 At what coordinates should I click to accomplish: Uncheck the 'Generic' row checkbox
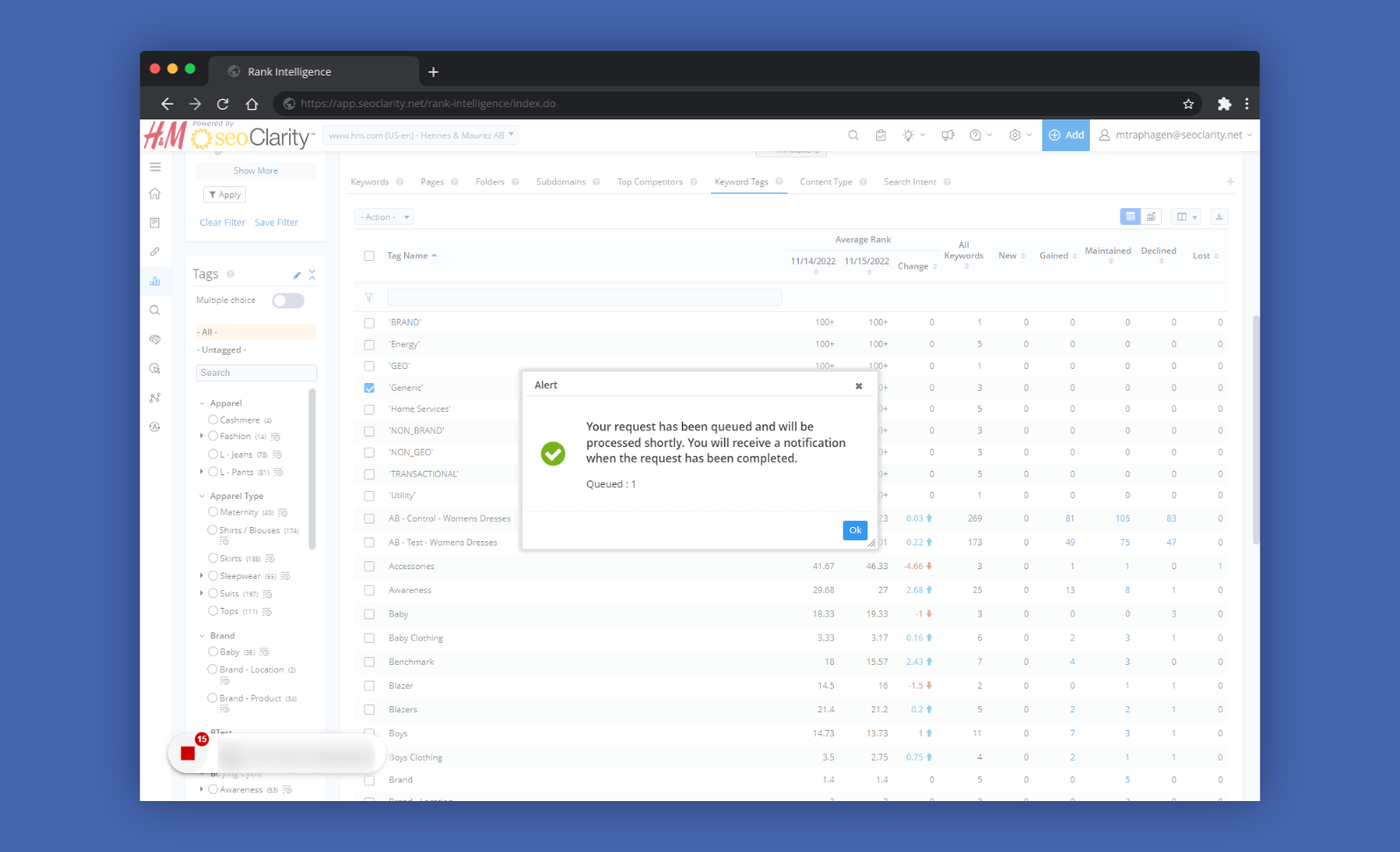tap(369, 388)
